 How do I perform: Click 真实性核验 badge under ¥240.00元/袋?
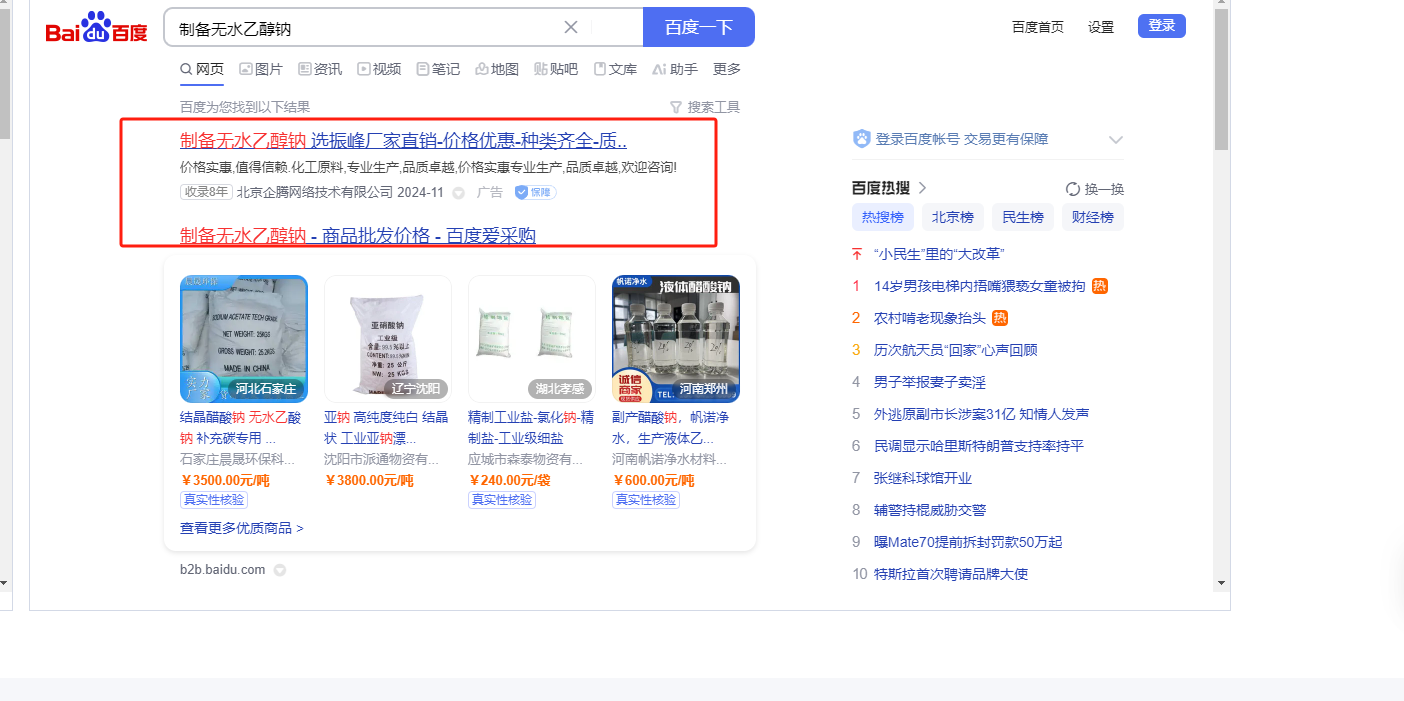point(502,500)
